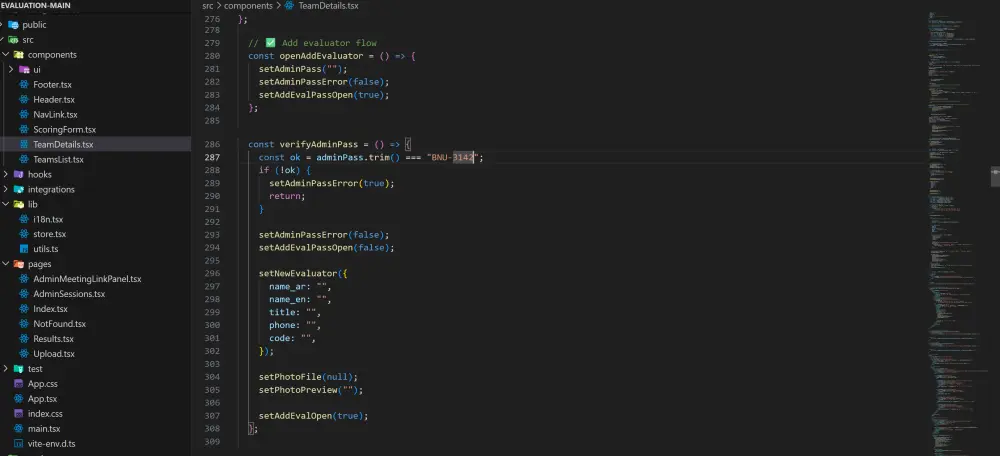This screenshot has width=1000, height=456.
Task: Click the React icon beside i18n.tsx
Action: coord(24,219)
